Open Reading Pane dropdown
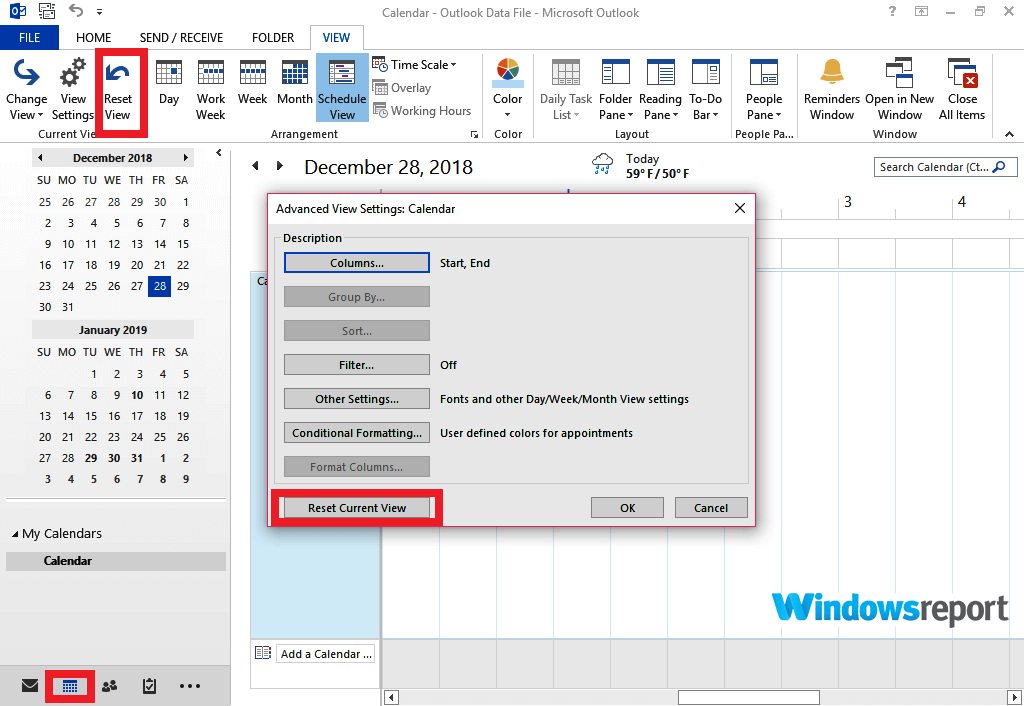 660,89
